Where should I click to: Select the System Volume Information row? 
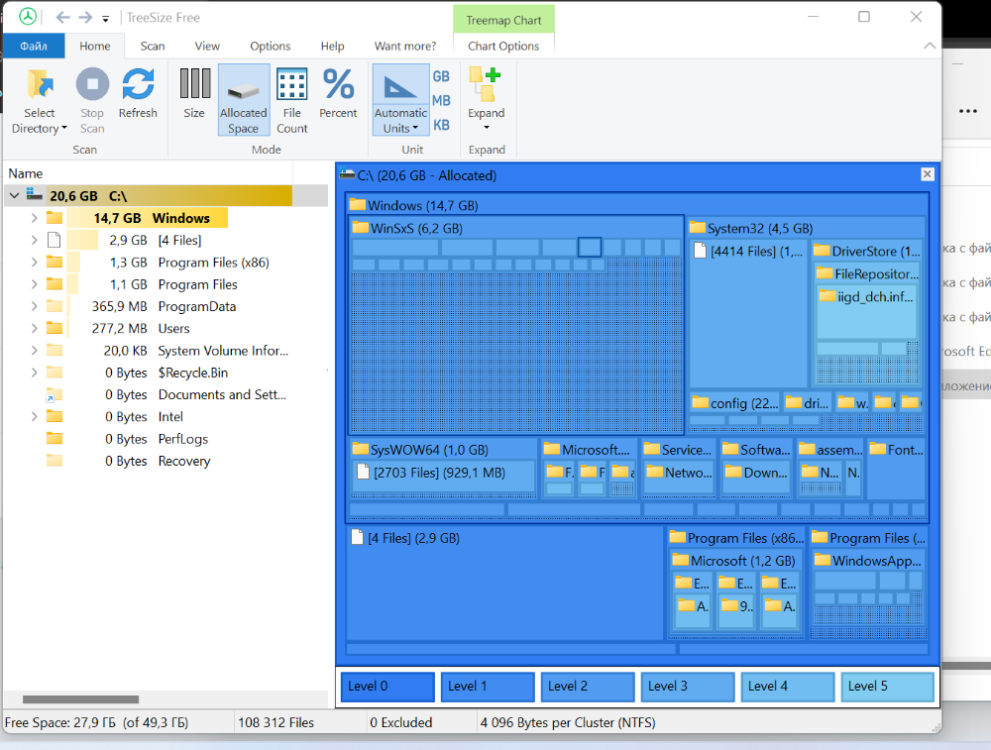tap(167, 351)
